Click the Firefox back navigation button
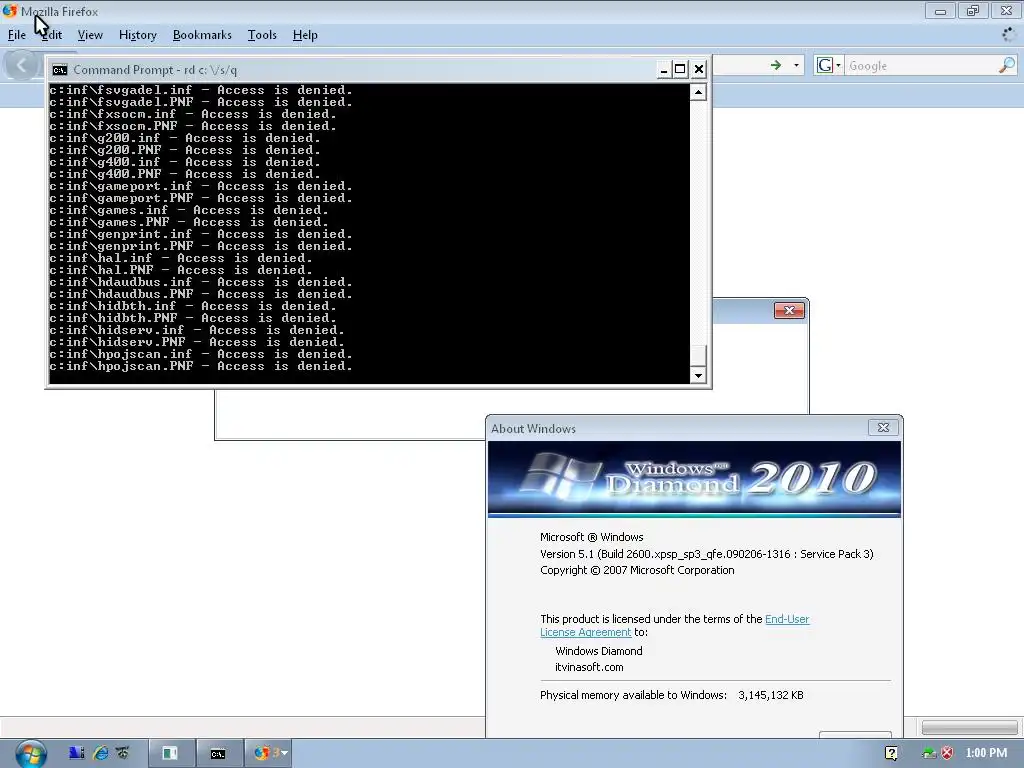 click(21, 65)
